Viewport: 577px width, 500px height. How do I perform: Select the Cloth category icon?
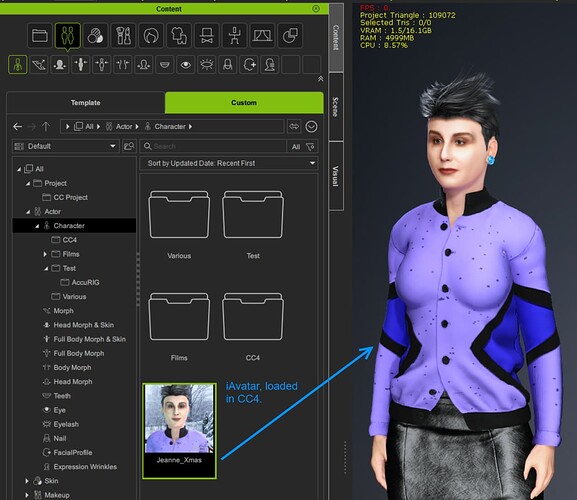point(179,36)
